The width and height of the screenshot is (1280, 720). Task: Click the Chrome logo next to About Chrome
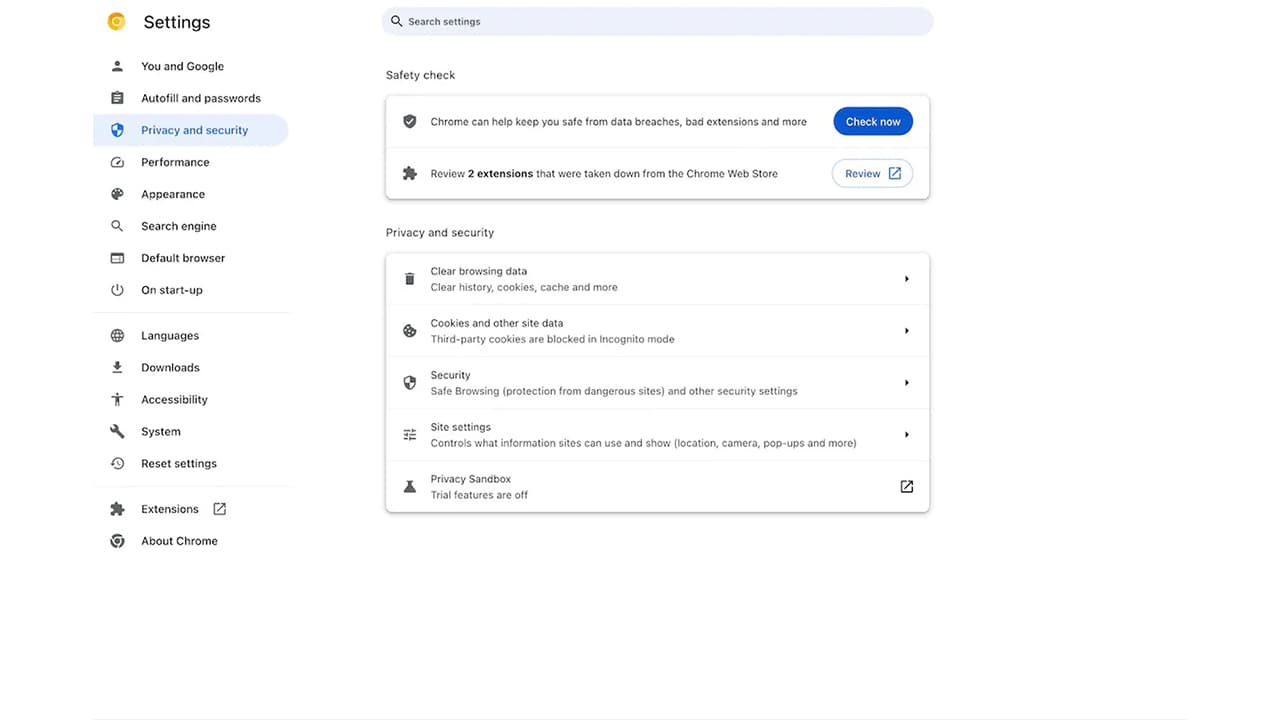[117, 540]
